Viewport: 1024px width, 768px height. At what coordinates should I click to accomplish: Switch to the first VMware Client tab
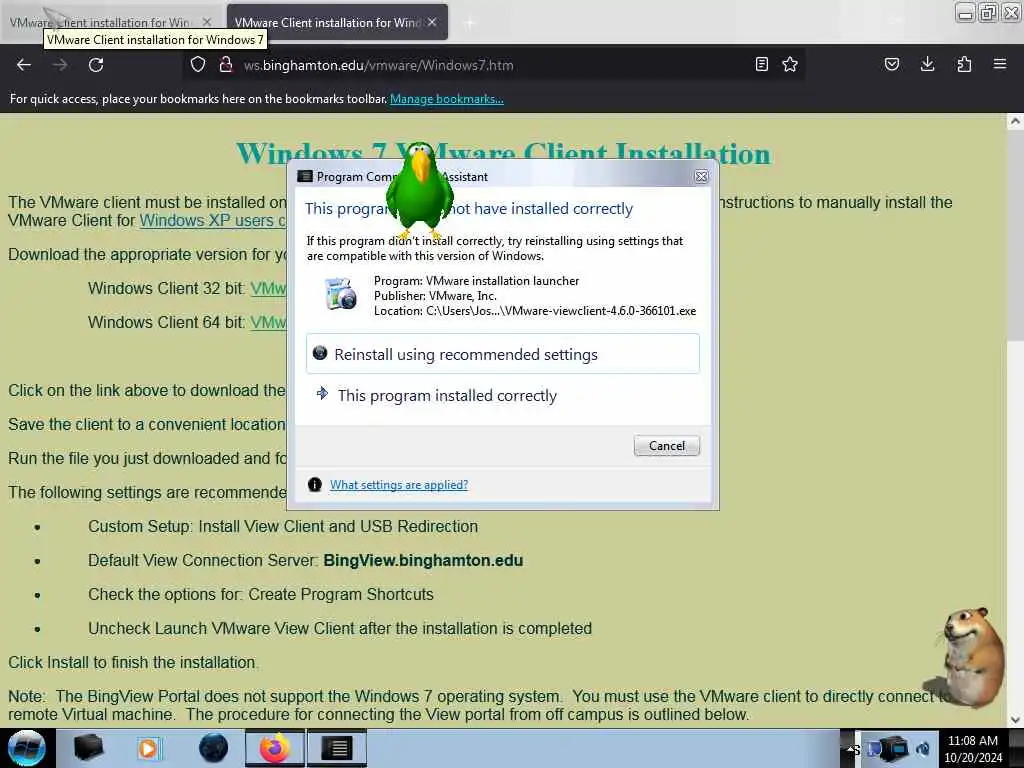[x=111, y=22]
